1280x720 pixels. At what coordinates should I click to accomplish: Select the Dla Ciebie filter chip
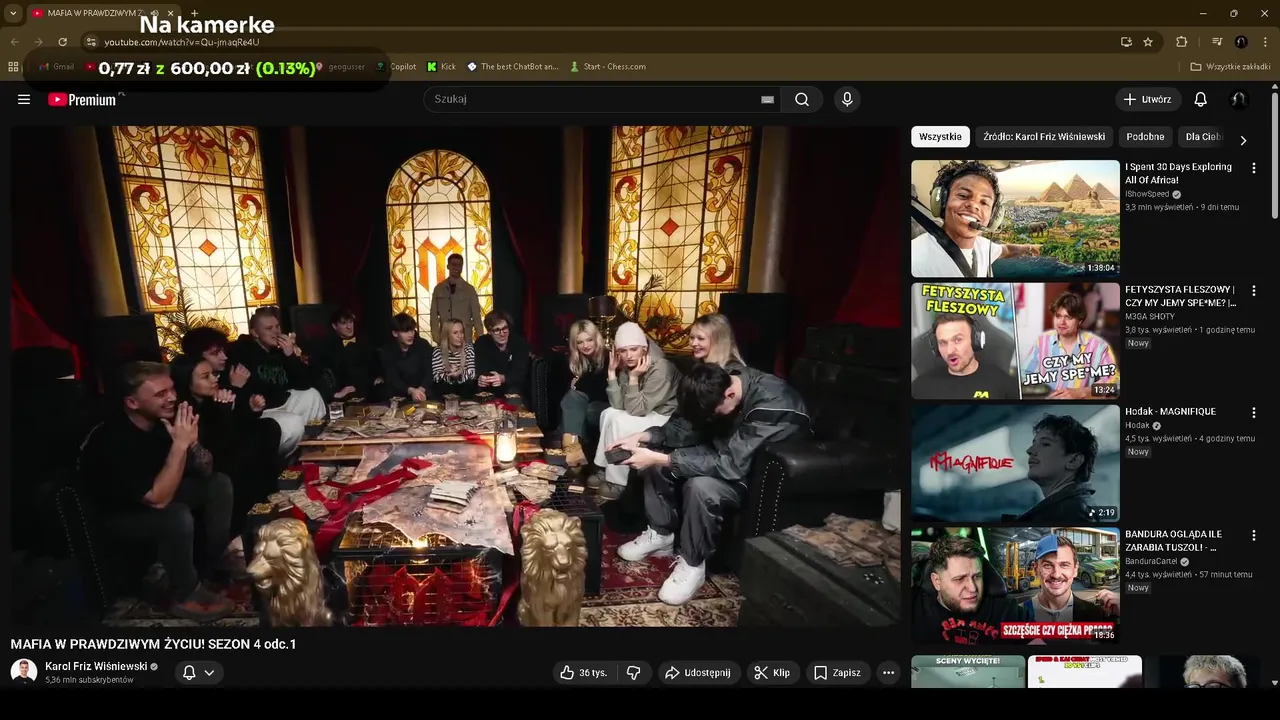[x=1203, y=137]
